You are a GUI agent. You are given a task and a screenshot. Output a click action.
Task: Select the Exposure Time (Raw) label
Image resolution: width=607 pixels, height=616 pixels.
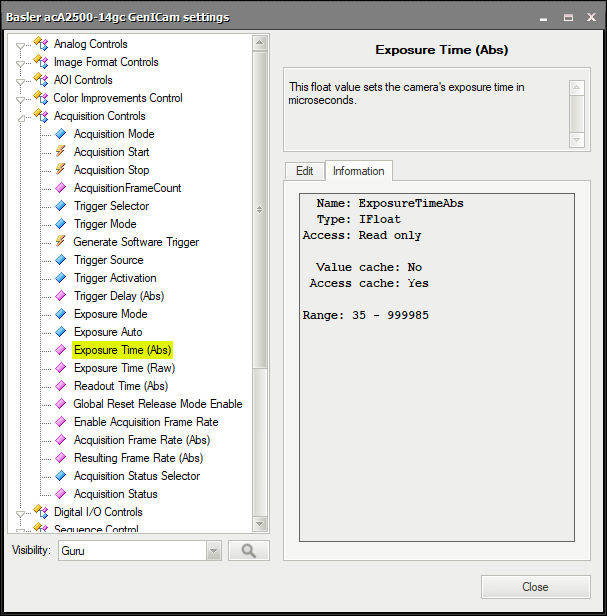125,368
